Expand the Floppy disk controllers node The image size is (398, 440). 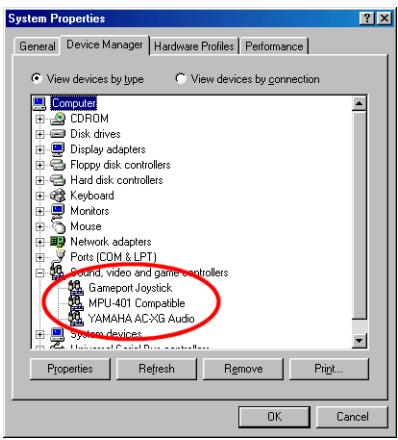[x=40, y=165]
